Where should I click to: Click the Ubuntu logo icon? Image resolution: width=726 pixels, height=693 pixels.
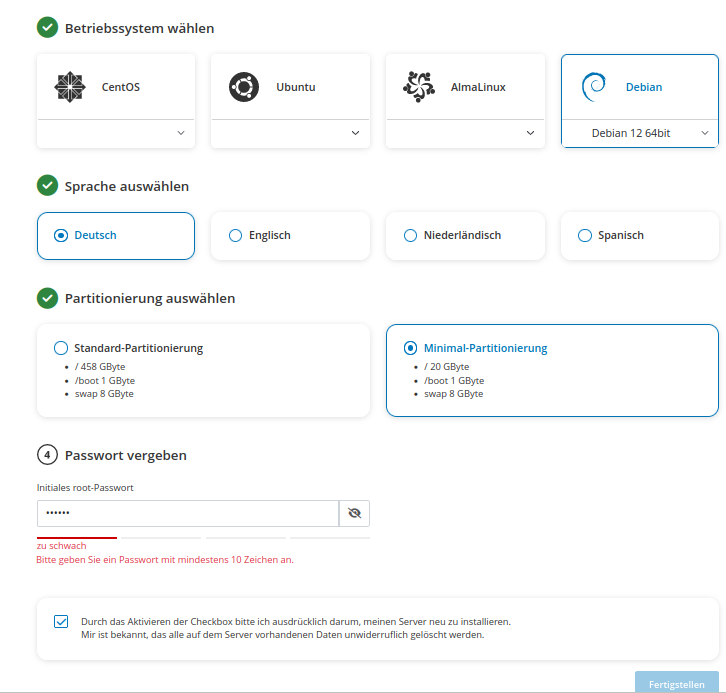click(x=244, y=87)
